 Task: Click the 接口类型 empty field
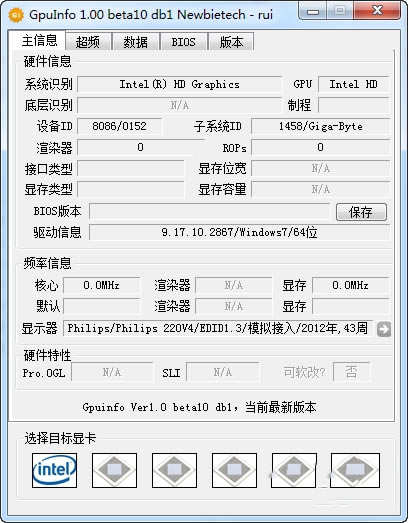tap(131, 168)
